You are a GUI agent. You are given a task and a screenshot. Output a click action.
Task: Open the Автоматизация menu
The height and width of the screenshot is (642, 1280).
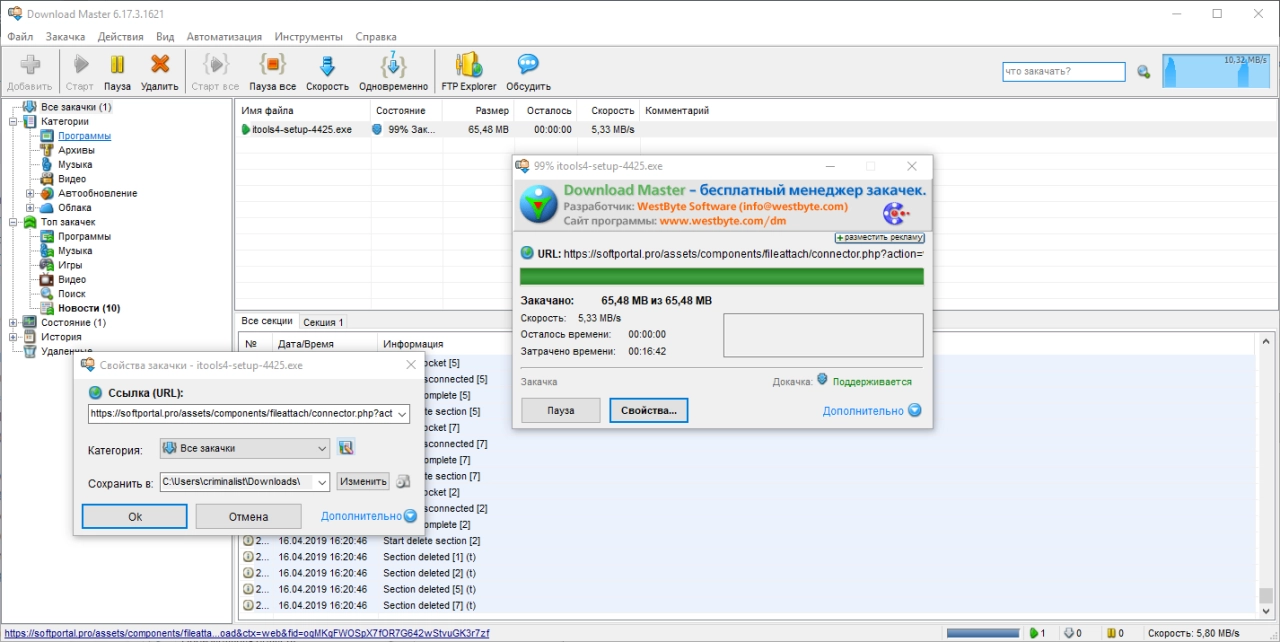point(224,36)
